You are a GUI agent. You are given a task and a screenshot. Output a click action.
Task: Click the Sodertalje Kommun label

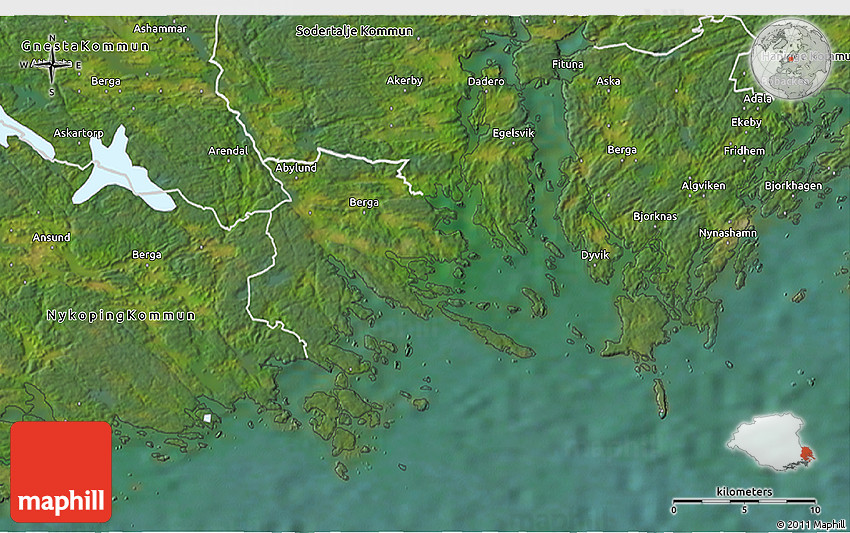coord(354,31)
